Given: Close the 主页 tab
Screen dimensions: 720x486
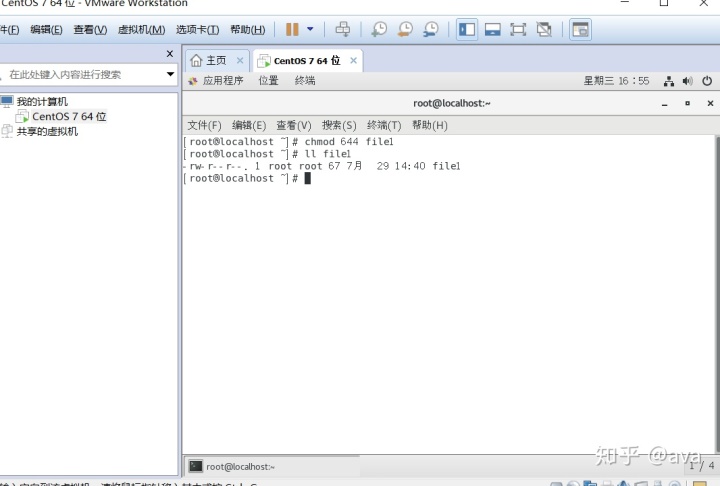Looking at the screenshot, I should click(240, 60).
